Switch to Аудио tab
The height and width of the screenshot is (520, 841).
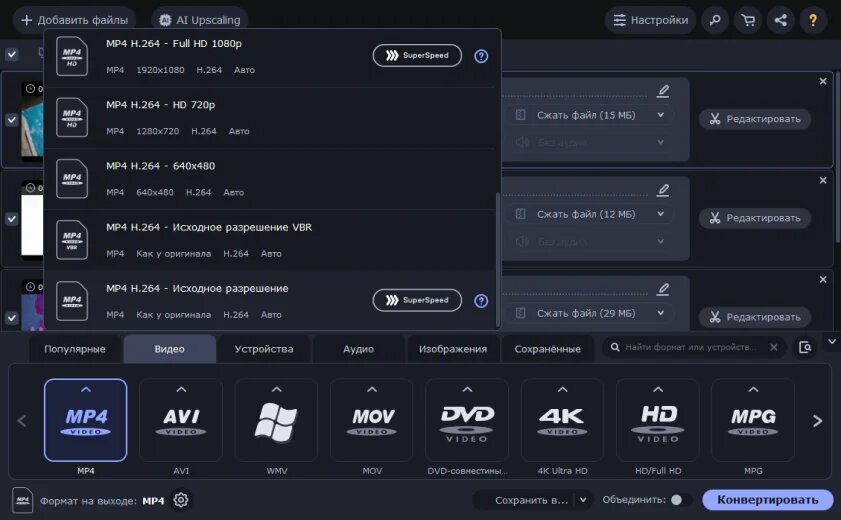point(358,349)
